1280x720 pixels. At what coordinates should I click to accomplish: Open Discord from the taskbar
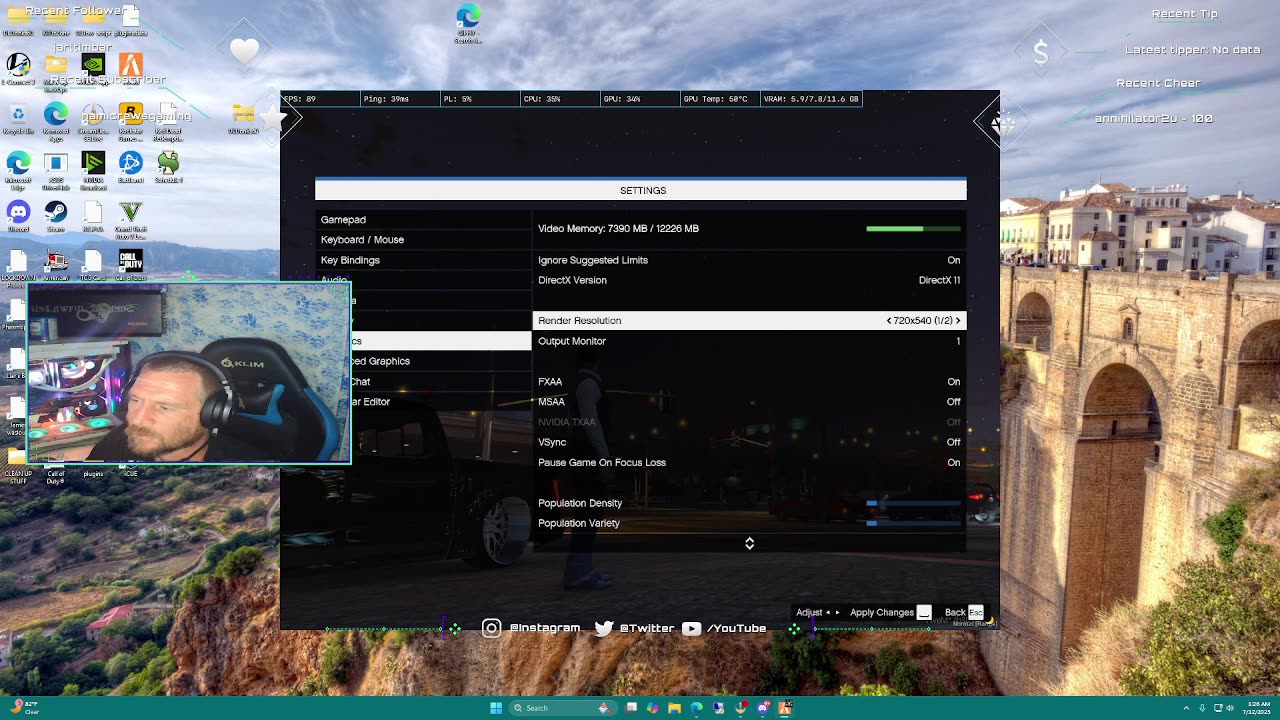click(763, 708)
